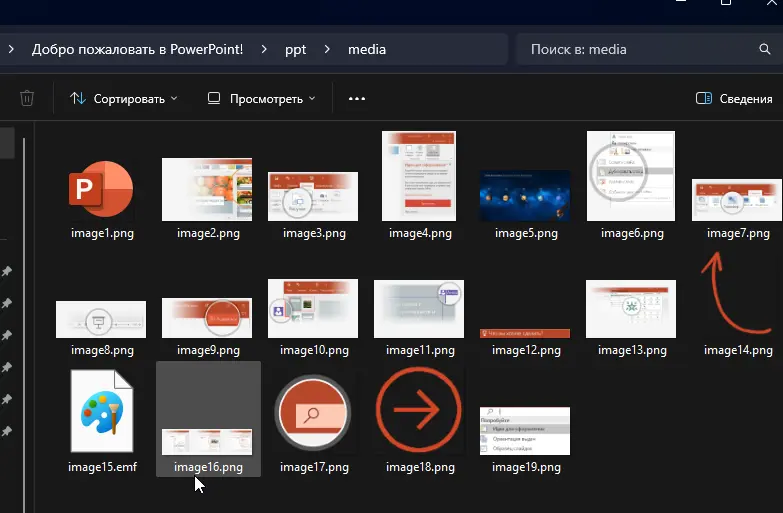Viewport: 783px width, 513px height.
Task: Open the Просмотреть view dropdown
Action: point(261,99)
